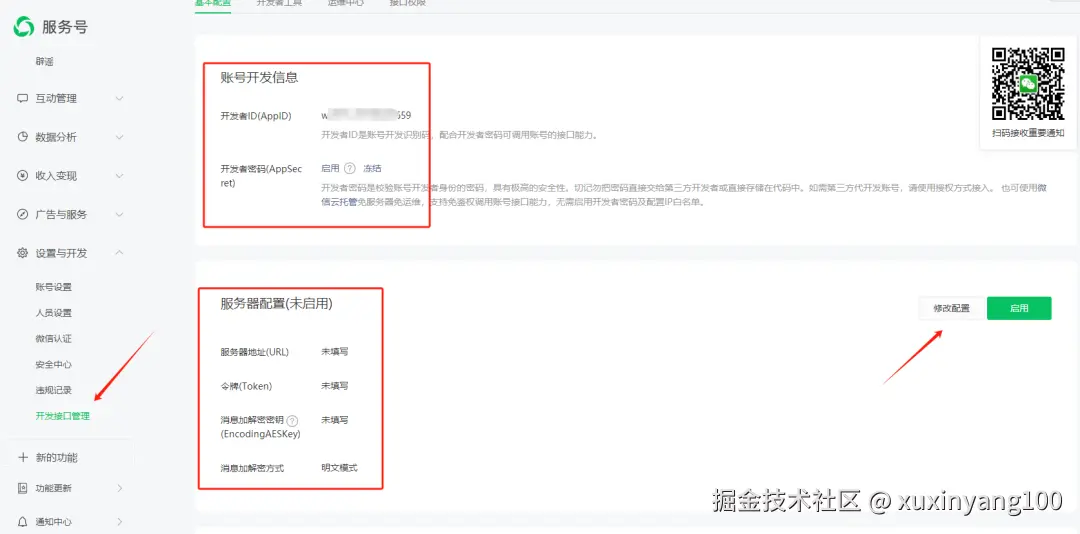Screen dimensions: 1080x534
Task: Open 违规记录 in the sidebar
Action: (x=54, y=390)
